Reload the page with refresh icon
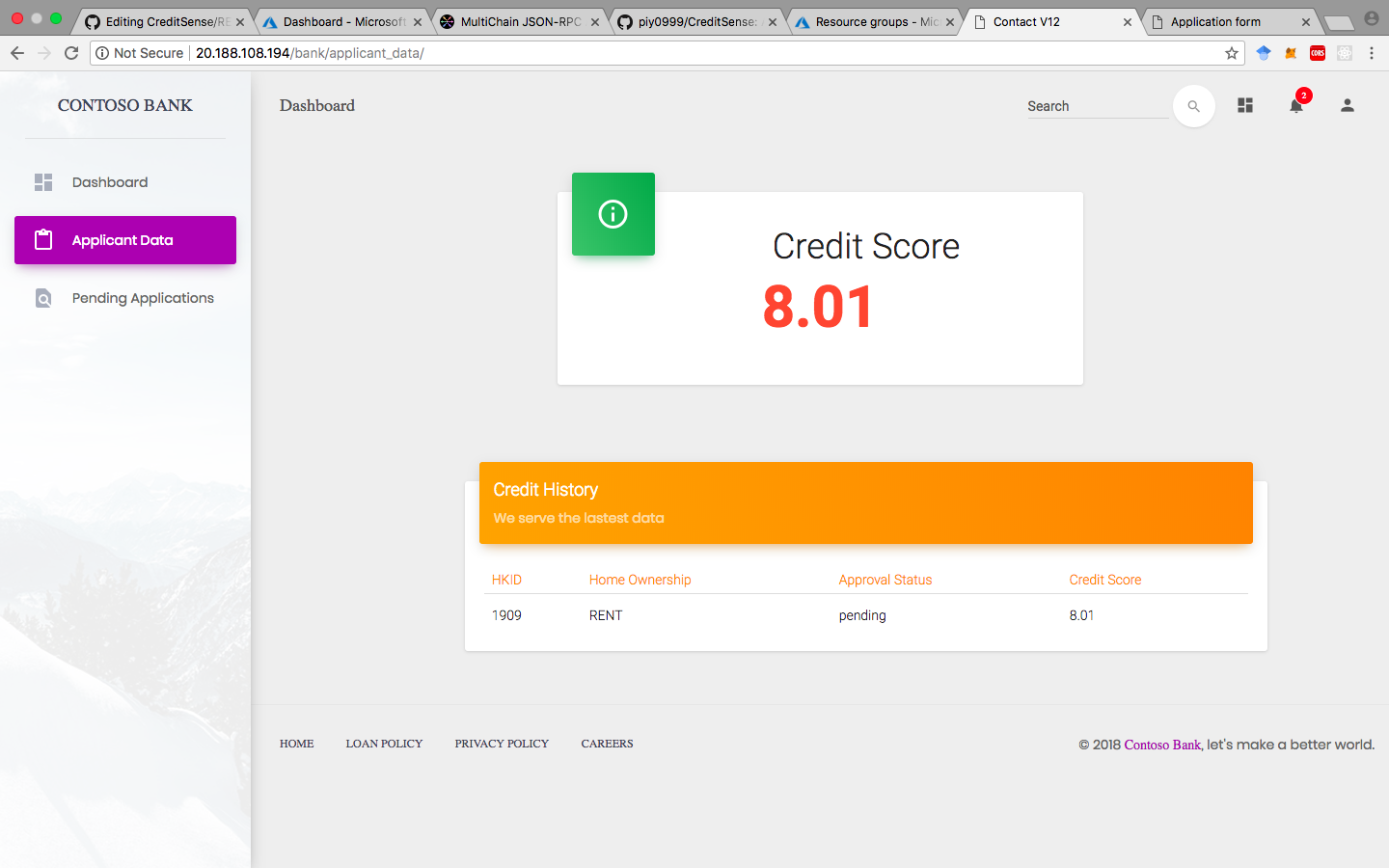The height and width of the screenshot is (868, 1389). [71, 53]
